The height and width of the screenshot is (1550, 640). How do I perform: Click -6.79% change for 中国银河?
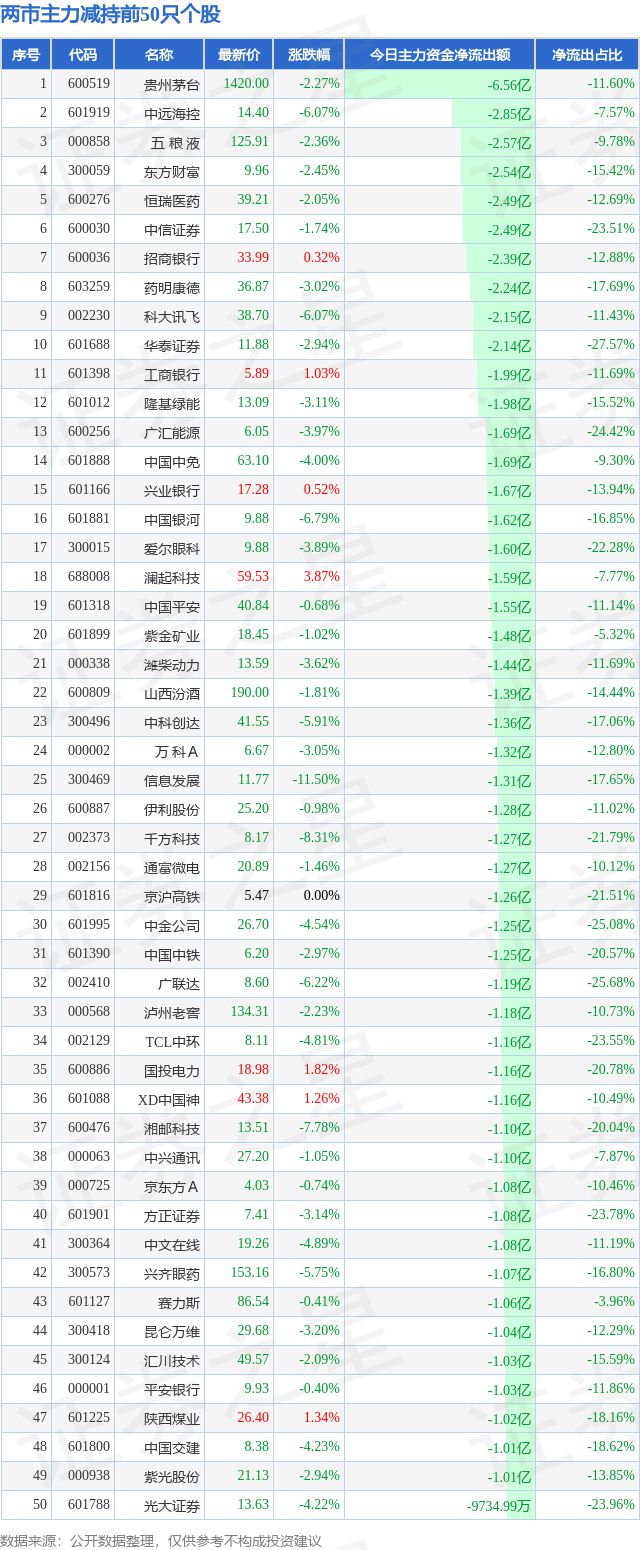click(x=320, y=519)
